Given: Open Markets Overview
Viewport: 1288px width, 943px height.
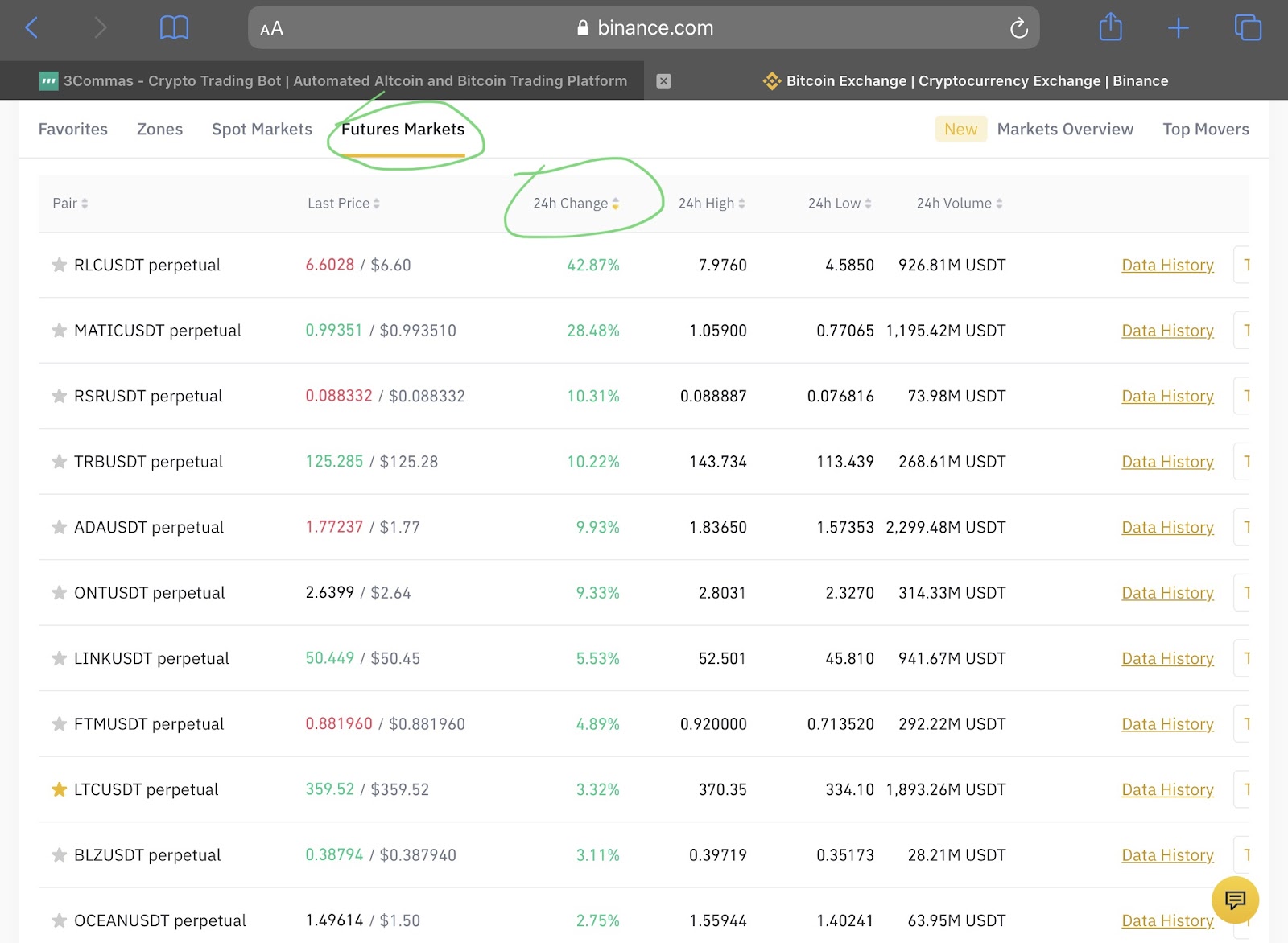Looking at the screenshot, I should [x=1065, y=129].
